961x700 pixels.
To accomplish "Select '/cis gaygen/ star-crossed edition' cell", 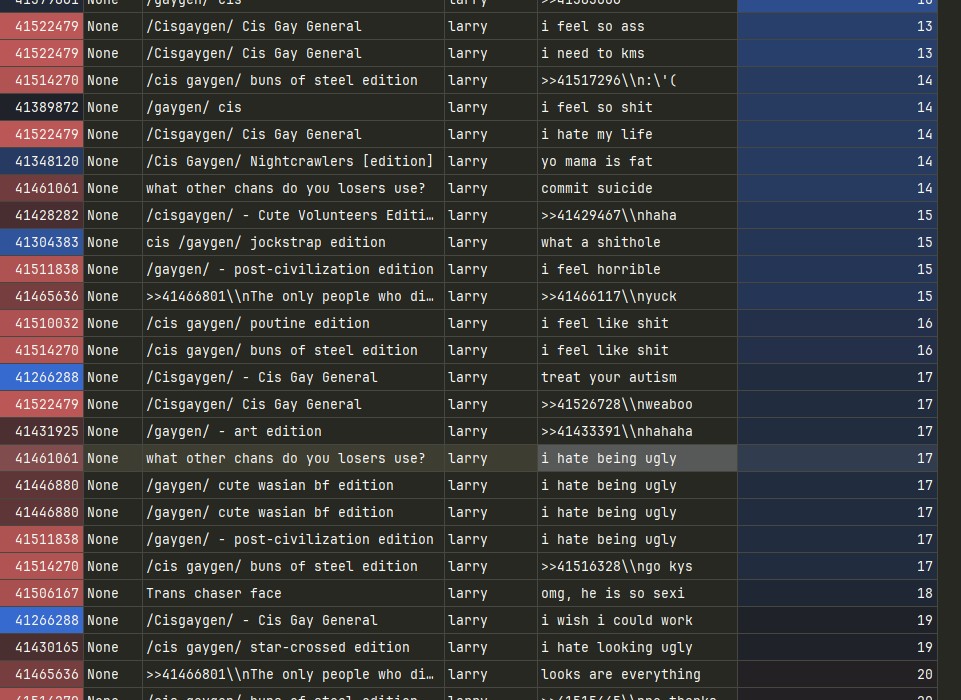I will 293,647.
